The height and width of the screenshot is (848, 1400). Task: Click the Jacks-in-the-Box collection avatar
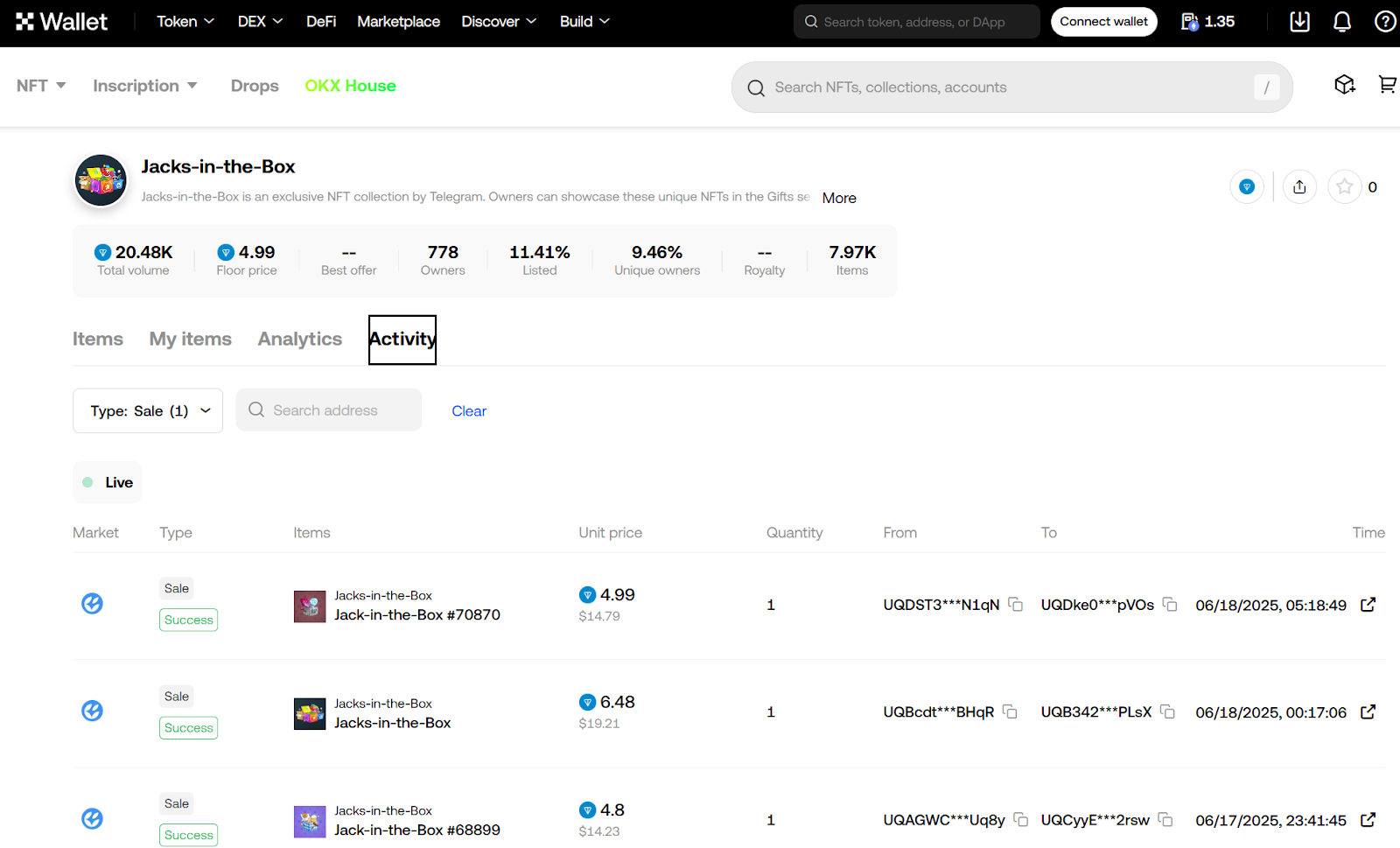(x=101, y=180)
